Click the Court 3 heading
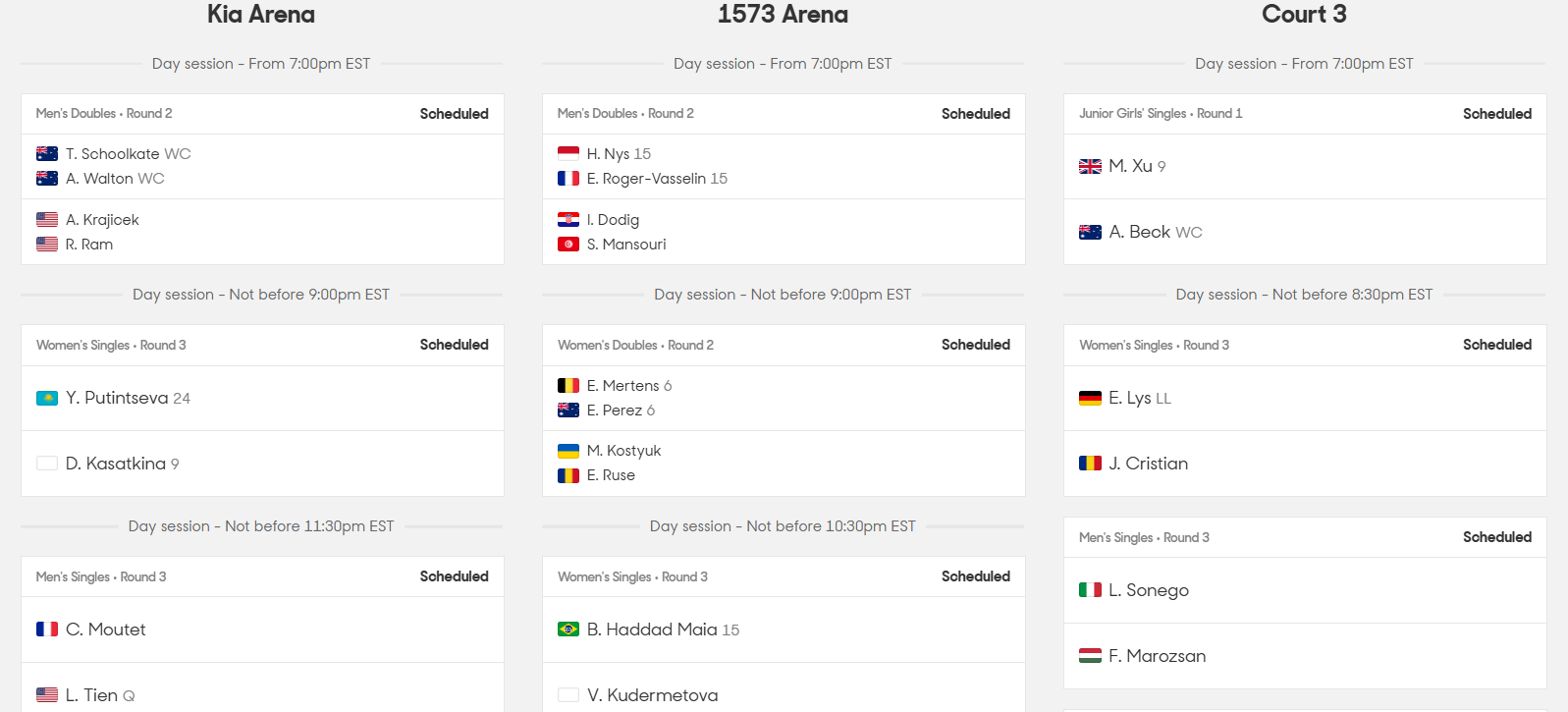1568x712 pixels. click(1304, 15)
